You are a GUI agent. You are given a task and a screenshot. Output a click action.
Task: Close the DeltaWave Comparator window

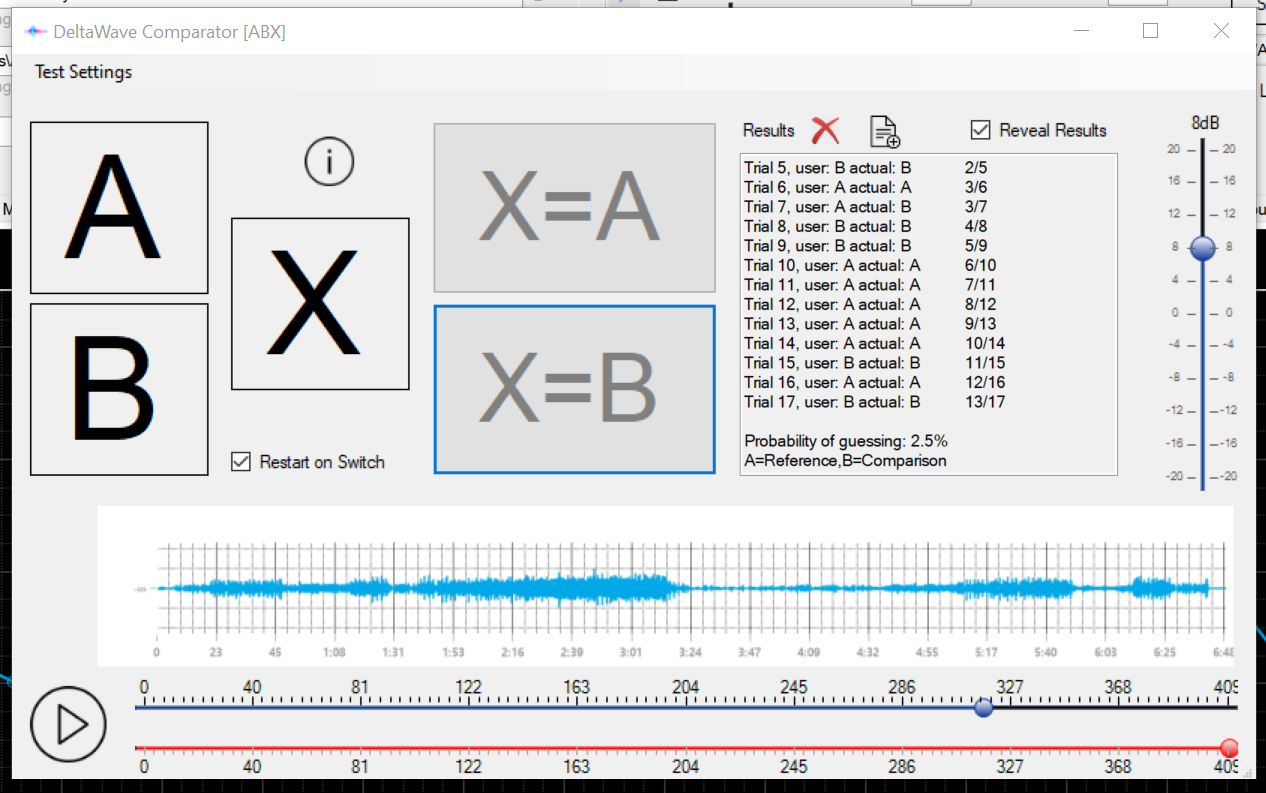1221,31
